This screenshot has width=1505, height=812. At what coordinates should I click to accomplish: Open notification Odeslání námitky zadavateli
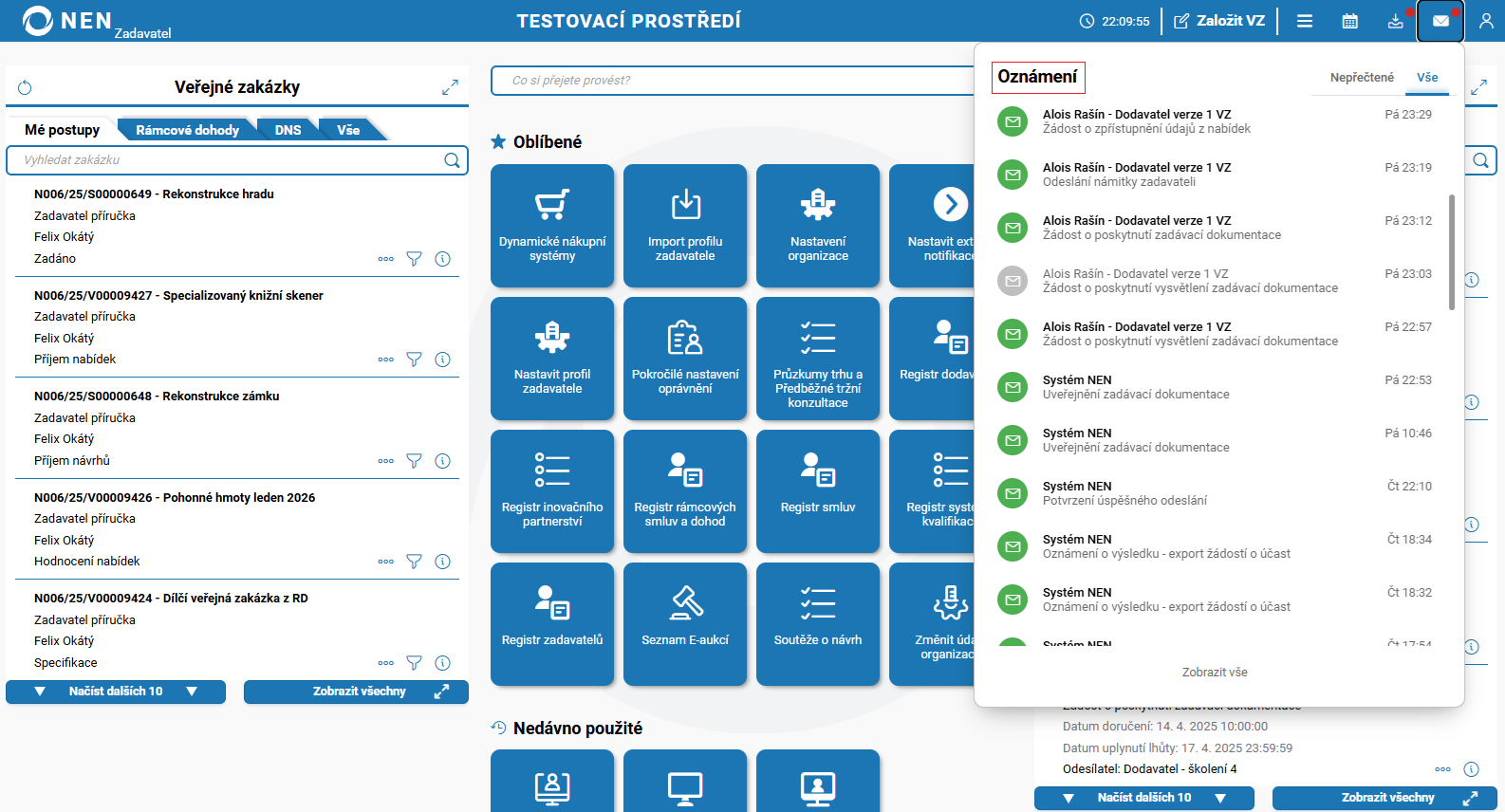coord(1215,175)
